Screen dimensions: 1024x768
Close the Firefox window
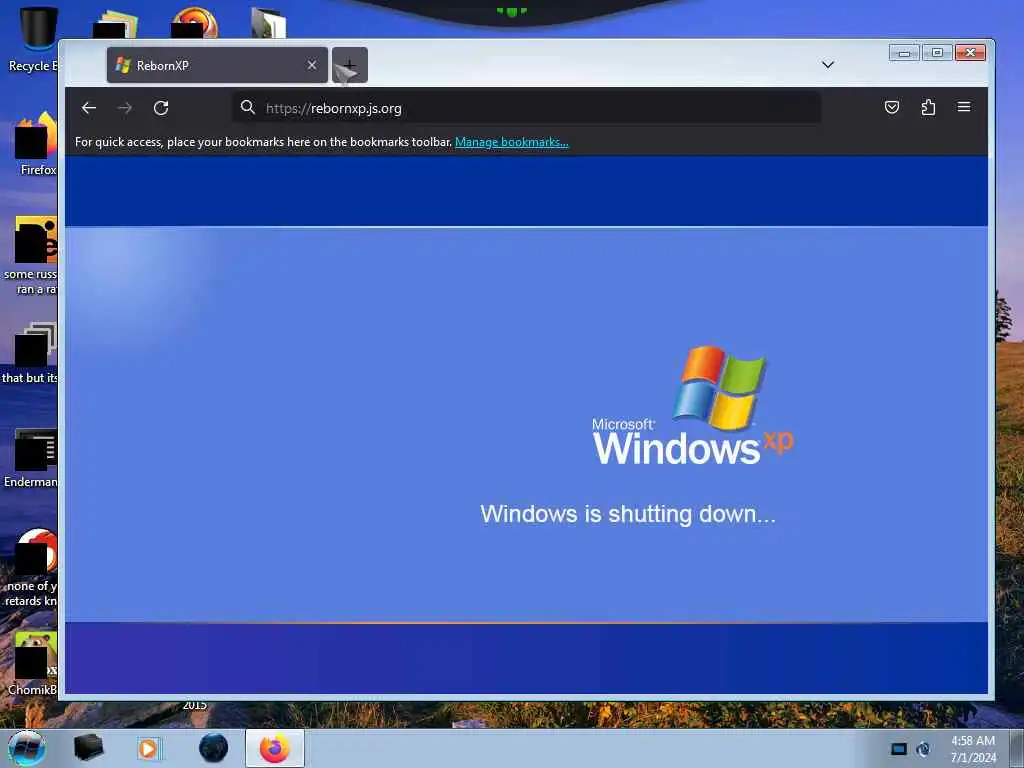coord(970,53)
